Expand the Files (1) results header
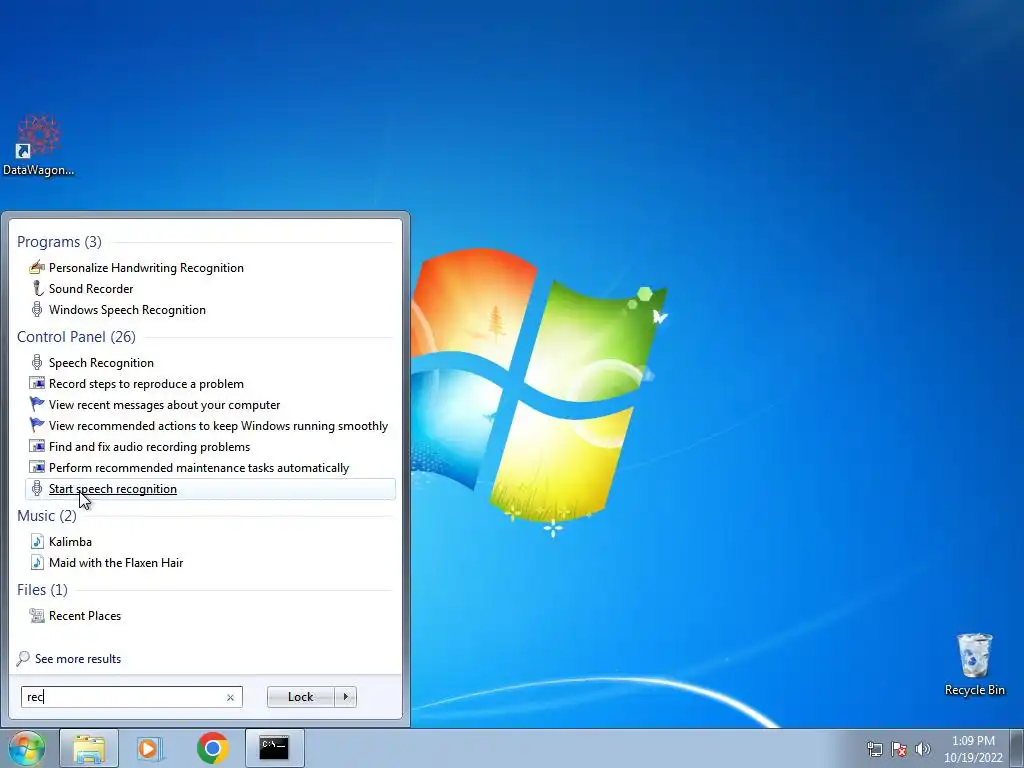 42,589
